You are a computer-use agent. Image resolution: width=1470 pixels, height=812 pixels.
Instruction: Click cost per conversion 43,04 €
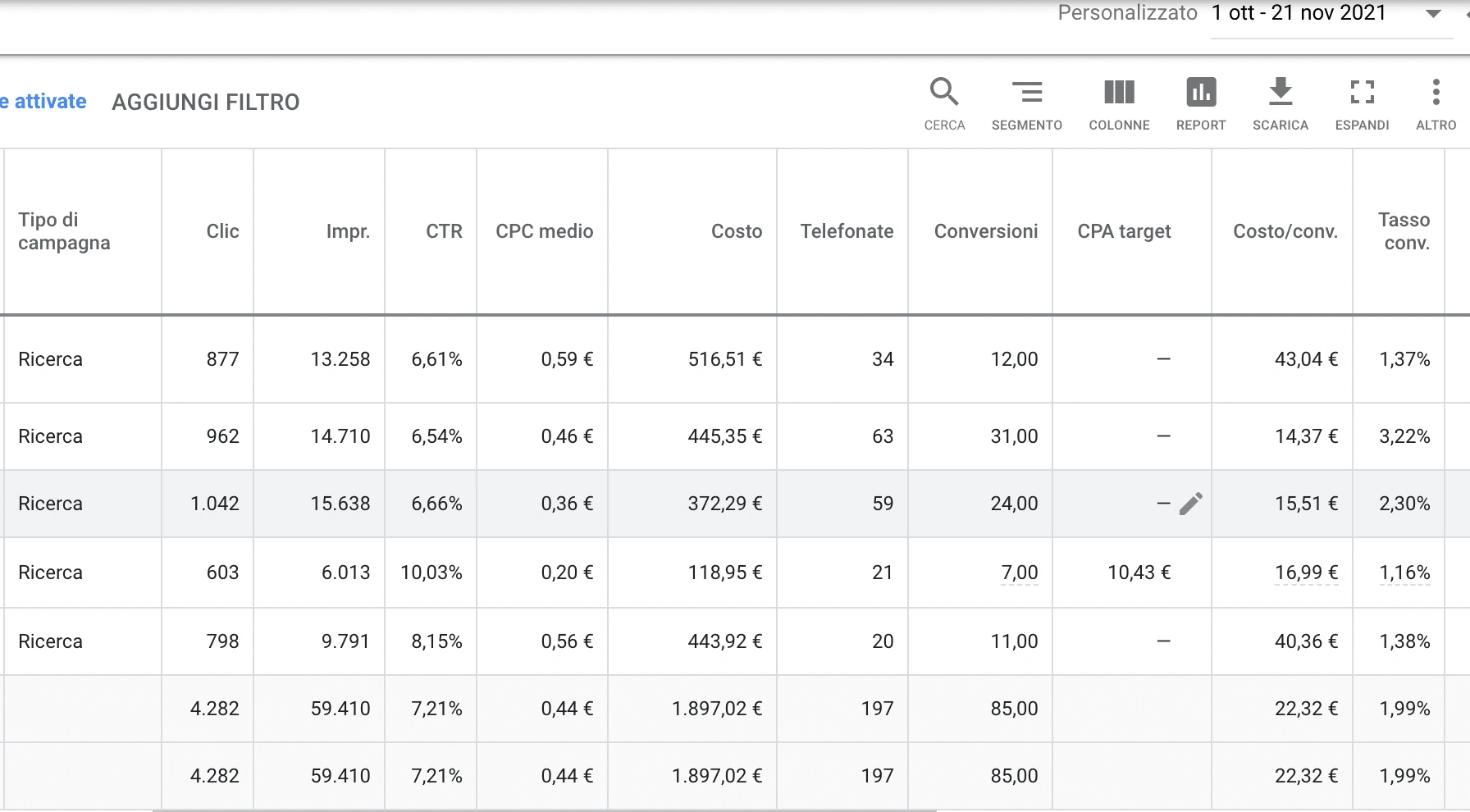[x=1307, y=359]
